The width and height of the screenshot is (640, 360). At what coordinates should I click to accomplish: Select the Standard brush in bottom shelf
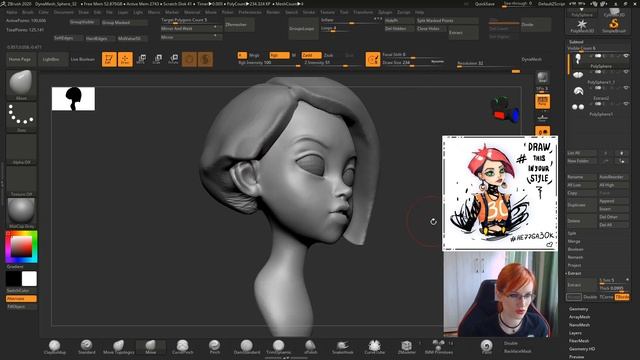click(x=86, y=347)
